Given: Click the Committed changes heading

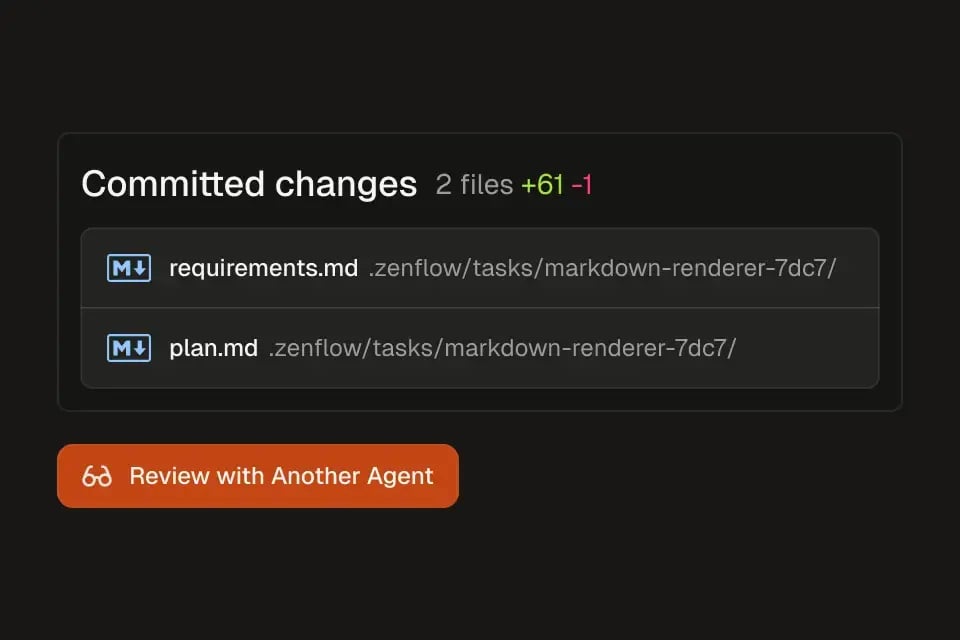Looking at the screenshot, I should click(x=249, y=184).
